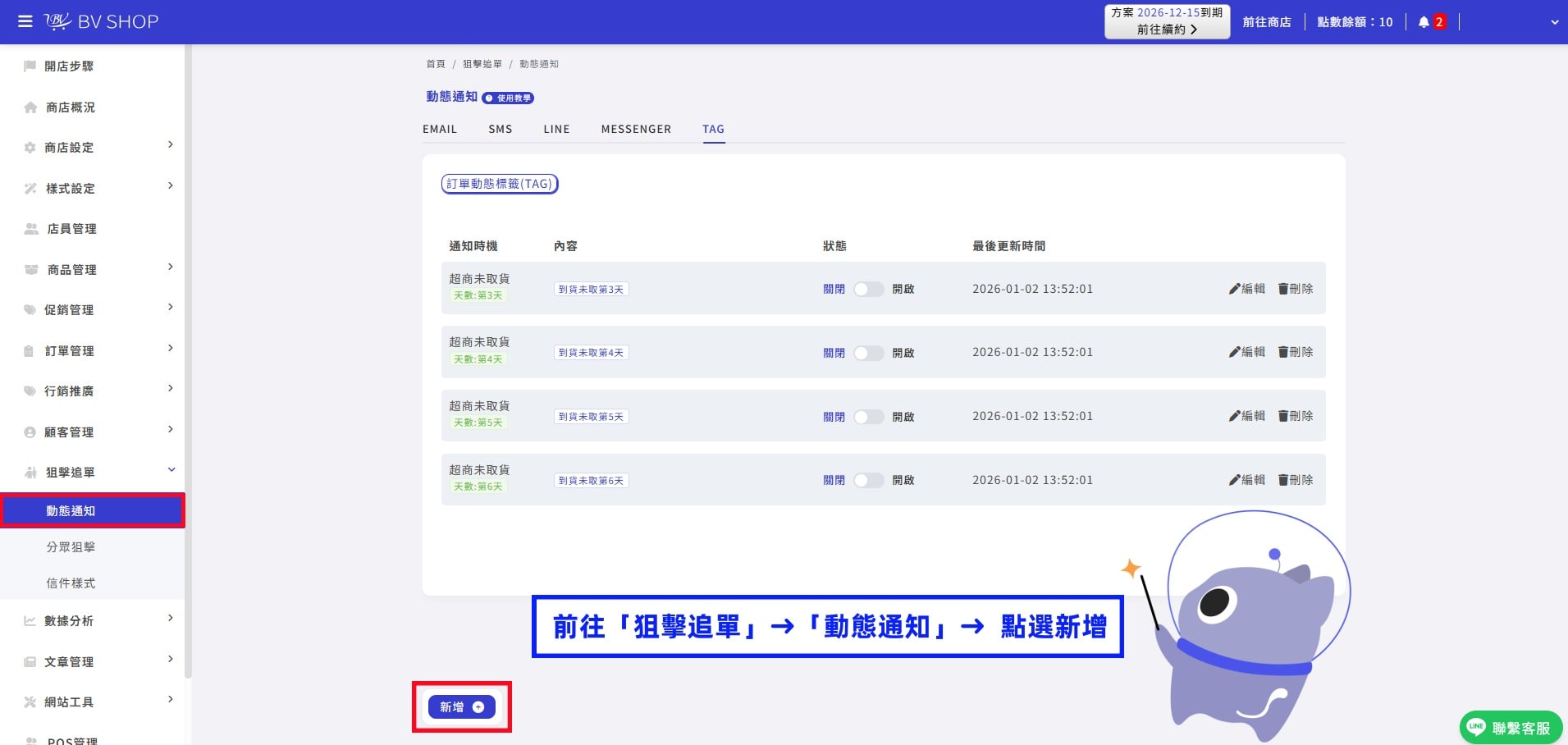1568x745 pixels.
Task: Click the BV SHOP logo
Action: (101, 21)
